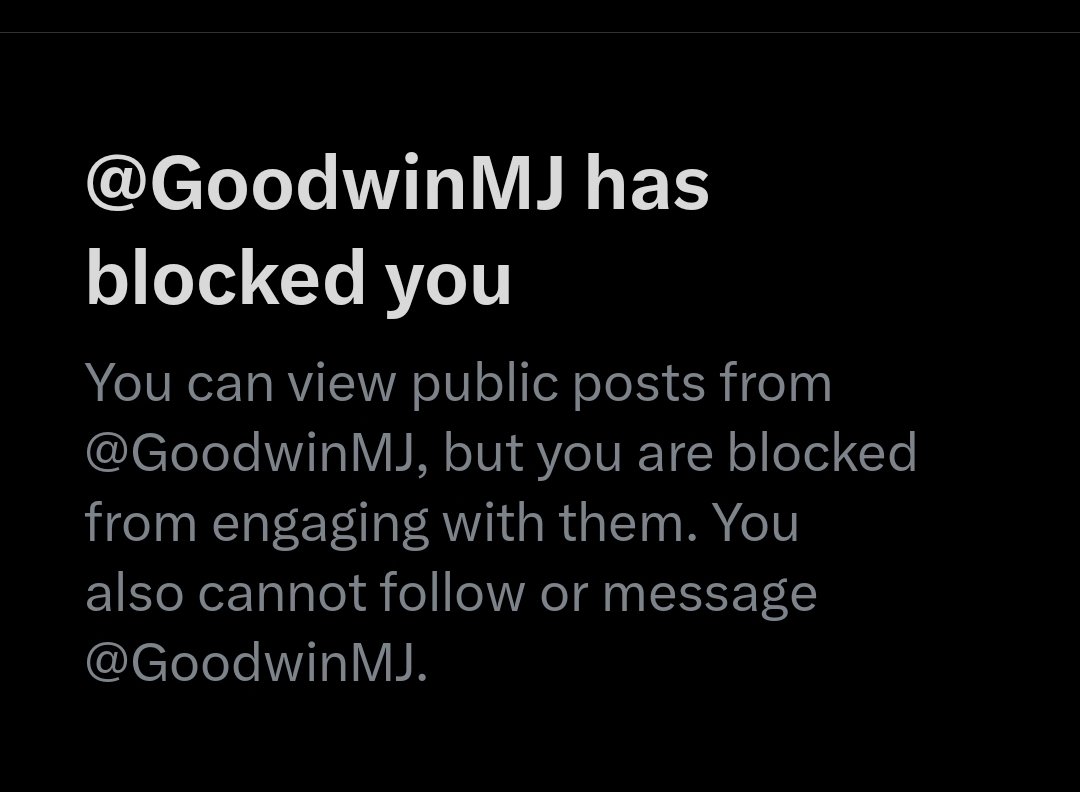Screen dimensions: 1080x792
Task: Click the words "public posts" in the description
Action: coord(559,384)
